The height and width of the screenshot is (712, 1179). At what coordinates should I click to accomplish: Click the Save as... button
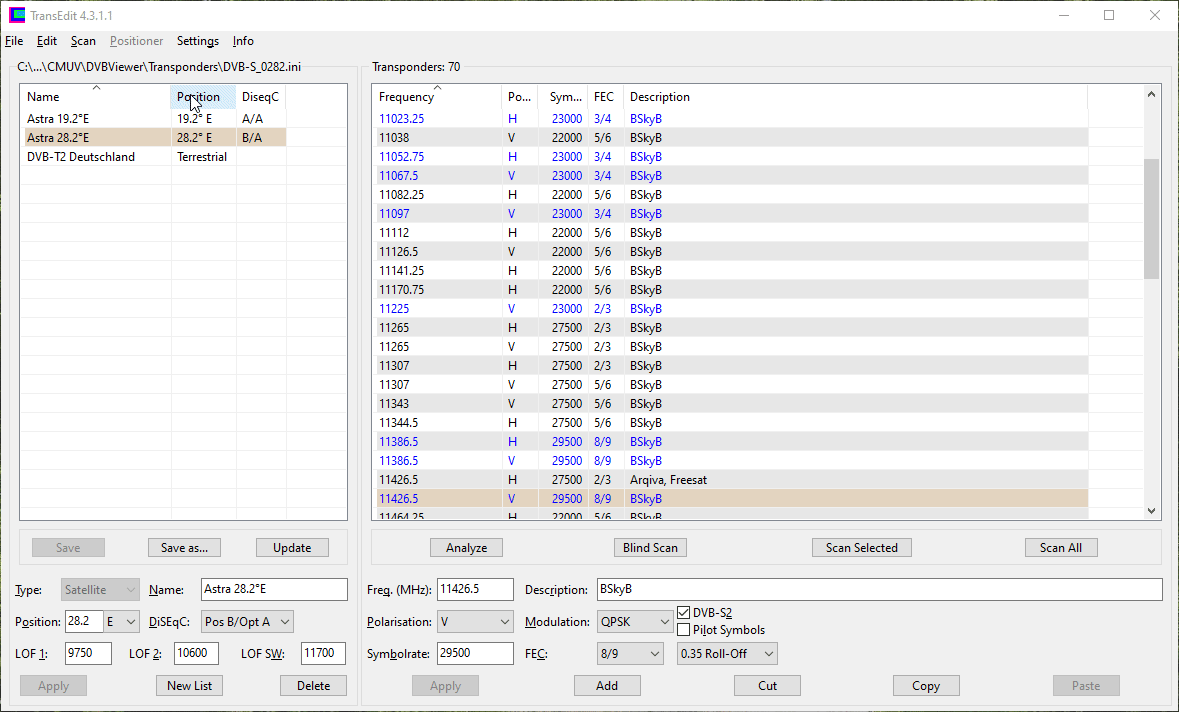pyautogui.click(x=184, y=548)
